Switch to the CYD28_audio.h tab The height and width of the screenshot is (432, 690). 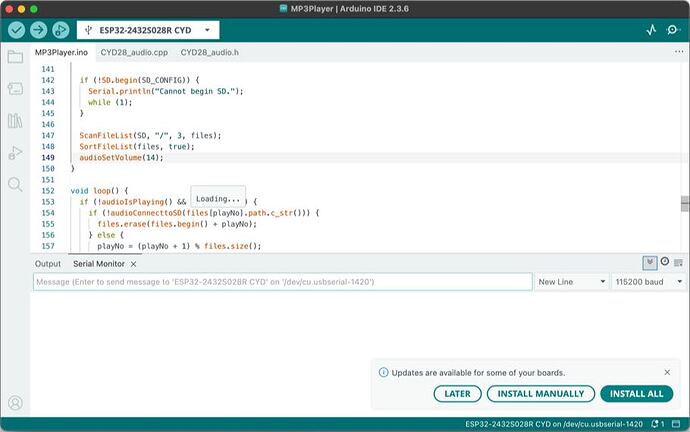point(210,52)
